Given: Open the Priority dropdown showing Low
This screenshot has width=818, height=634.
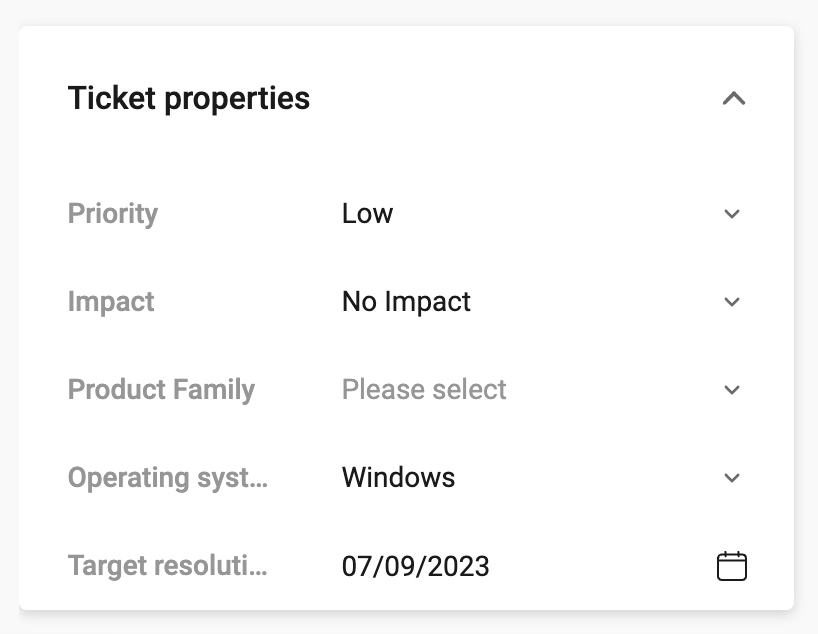Looking at the screenshot, I should click(x=544, y=213).
